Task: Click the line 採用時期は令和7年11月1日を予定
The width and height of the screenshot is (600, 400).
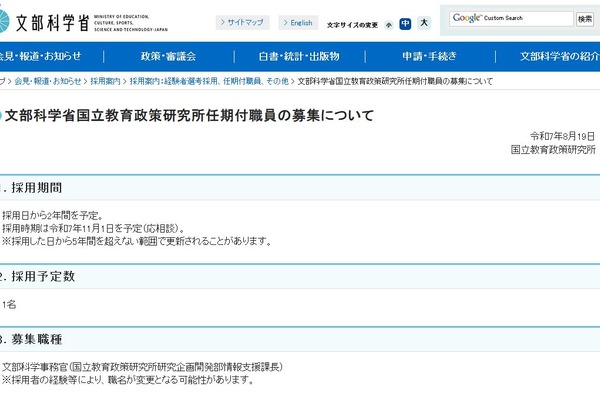Action: pos(93,229)
